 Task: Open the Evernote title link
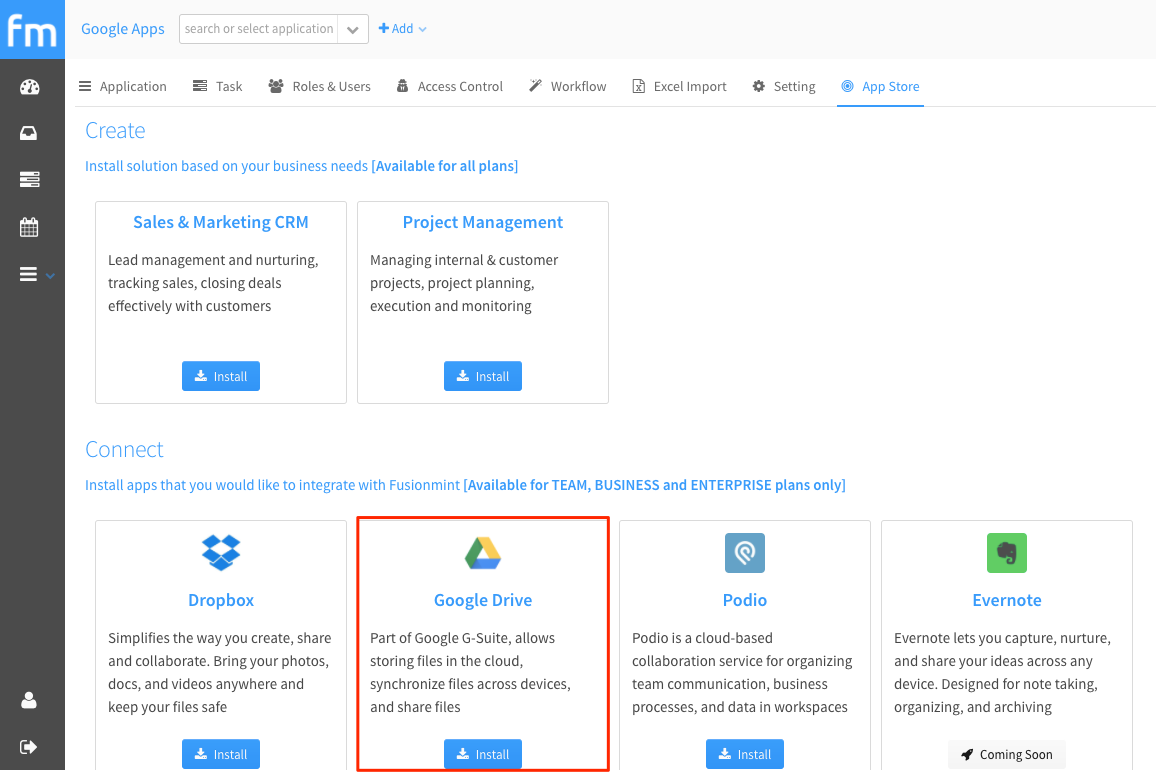pos(1007,600)
